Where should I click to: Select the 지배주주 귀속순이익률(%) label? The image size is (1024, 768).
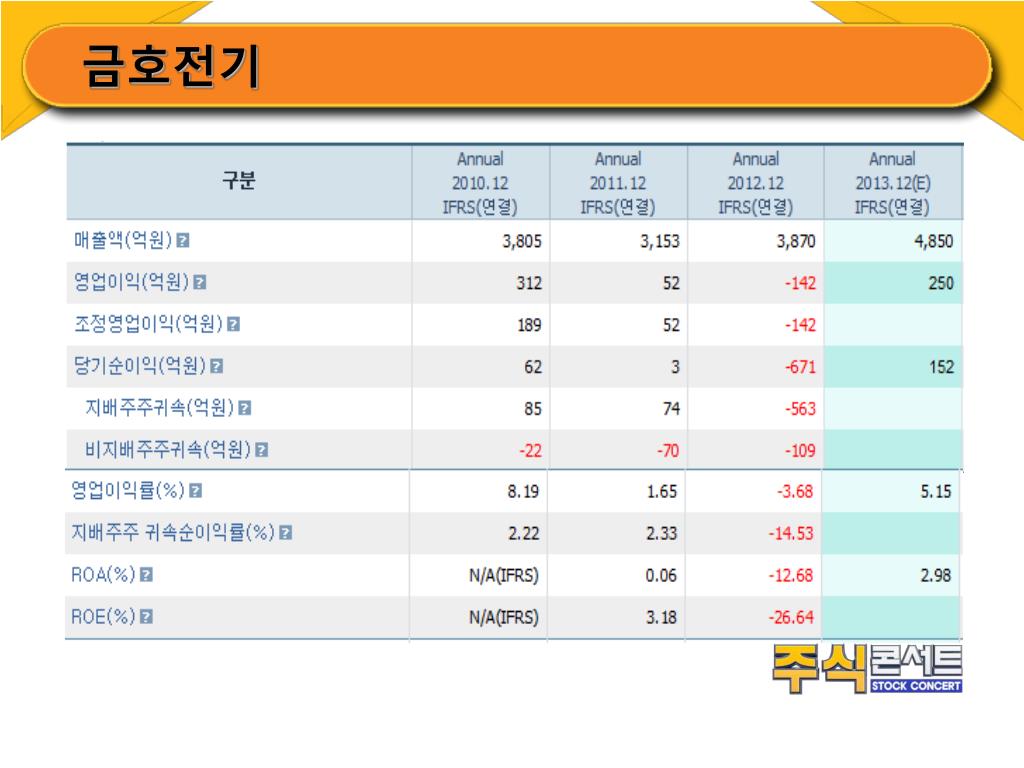coord(172,532)
